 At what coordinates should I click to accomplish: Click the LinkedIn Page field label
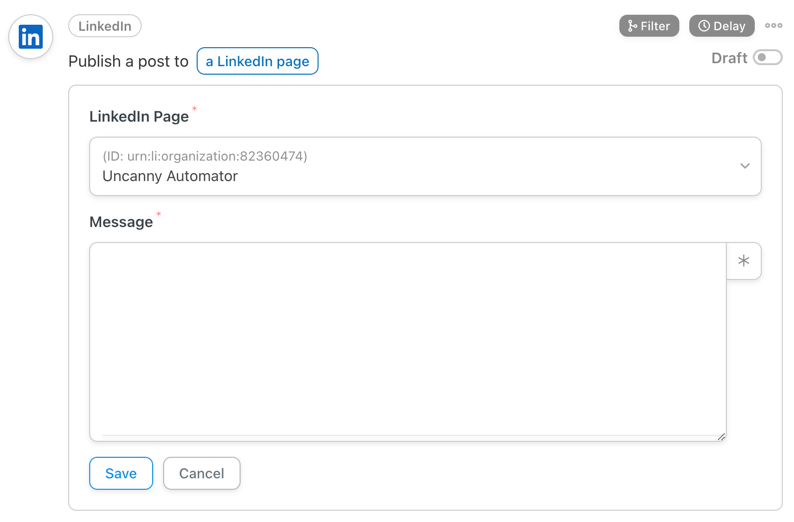139,116
